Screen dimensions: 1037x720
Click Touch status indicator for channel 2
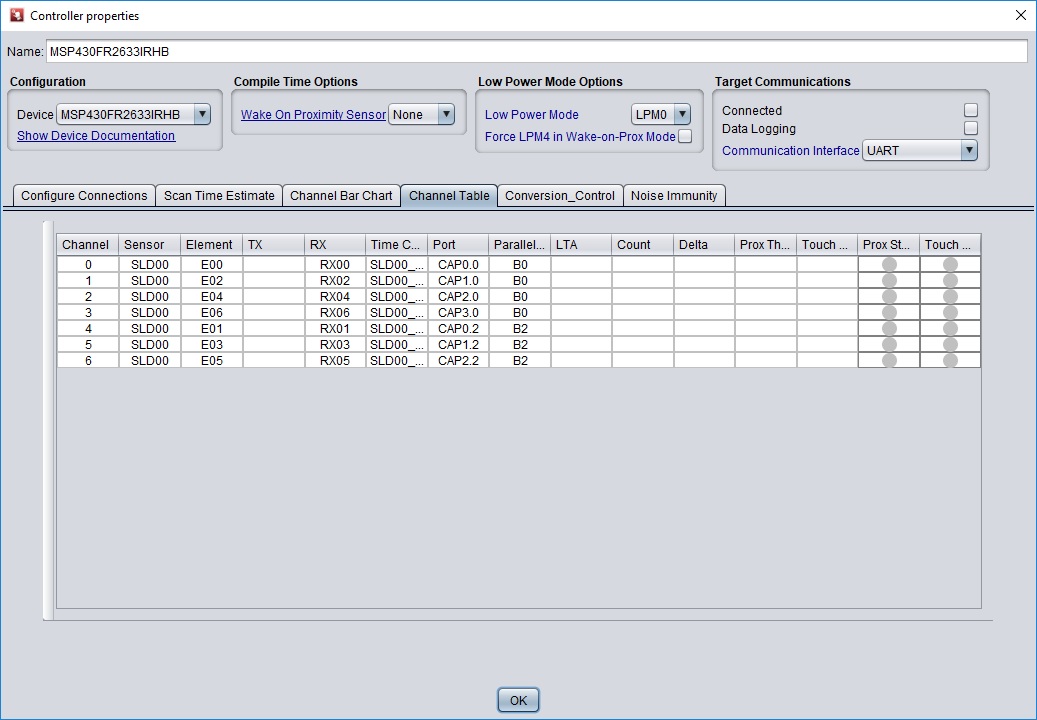[x=950, y=296]
